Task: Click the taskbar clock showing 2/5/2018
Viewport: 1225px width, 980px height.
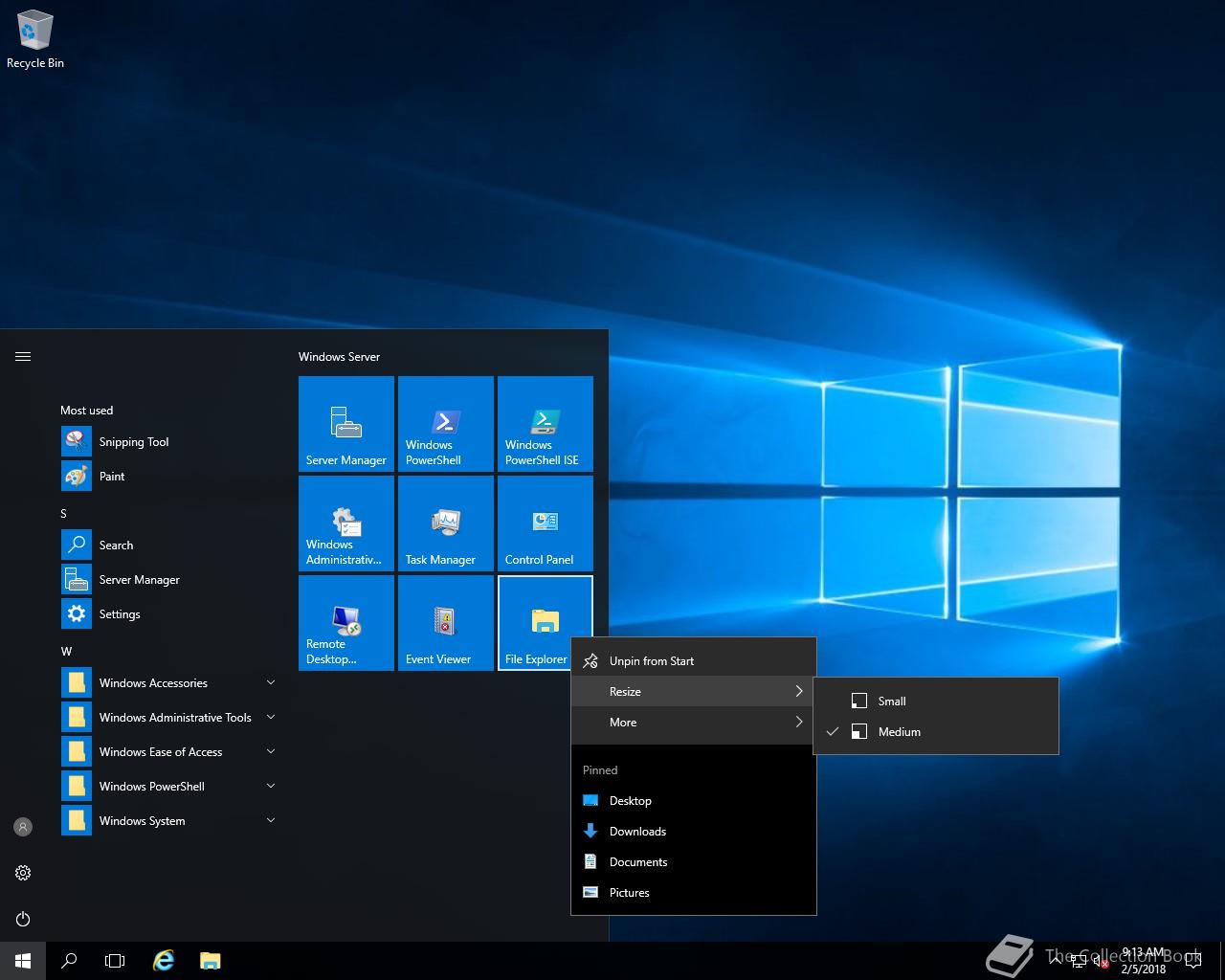Action: click(1144, 961)
